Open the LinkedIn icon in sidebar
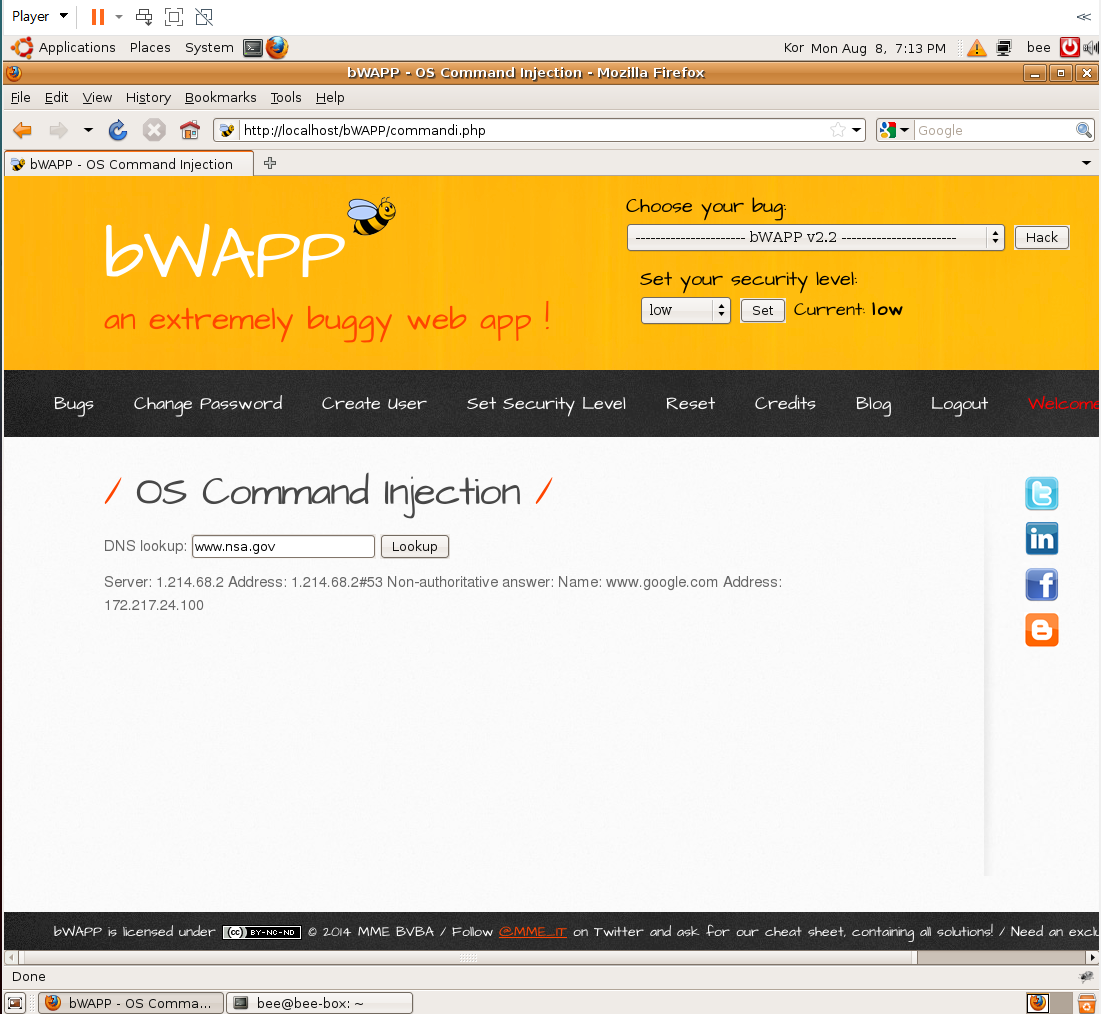 (x=1041, y=539)
